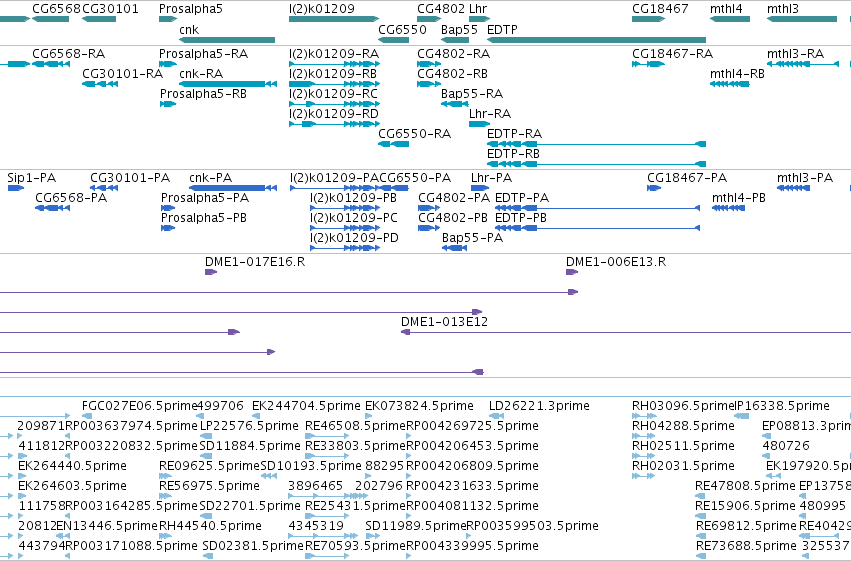Select the Prosalpha5 gene label
Viewport: 851px width, 561px height.
[190, 9]
